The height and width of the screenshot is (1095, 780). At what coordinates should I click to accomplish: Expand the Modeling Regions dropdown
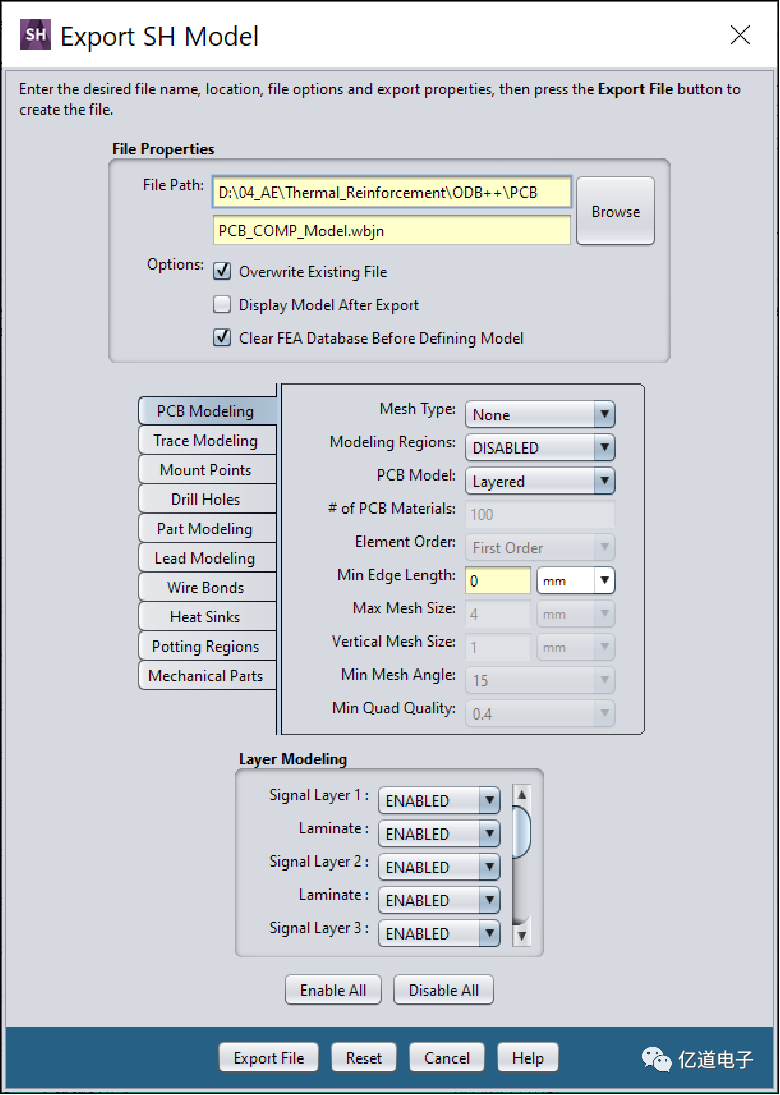[540, 448]
